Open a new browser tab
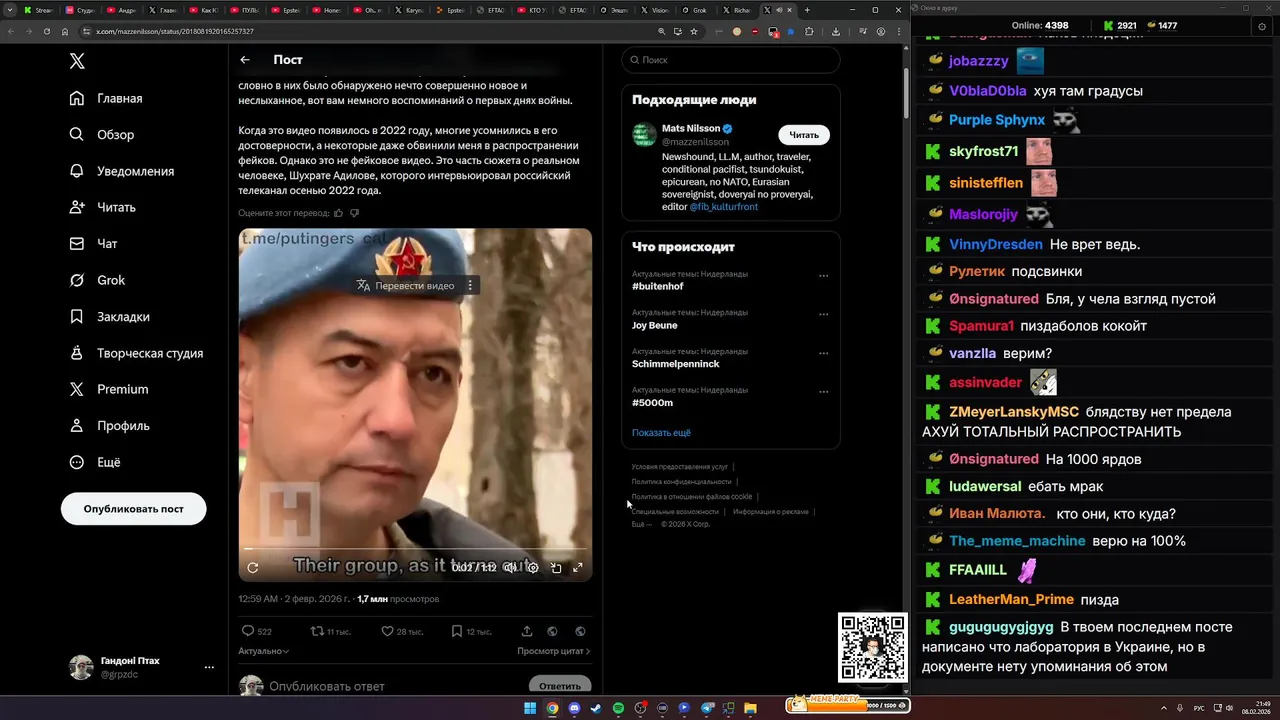The width and height of the screenshot is (1280, 720). click(807, 10)
